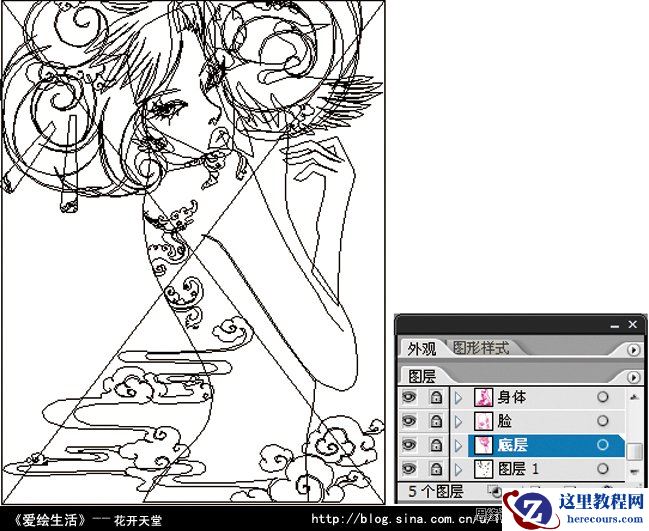The height and width of the screenshot is (531, 649).
Task: Open the 图层 panel flyout menu arrow
Action: click(x=633, y=377)
